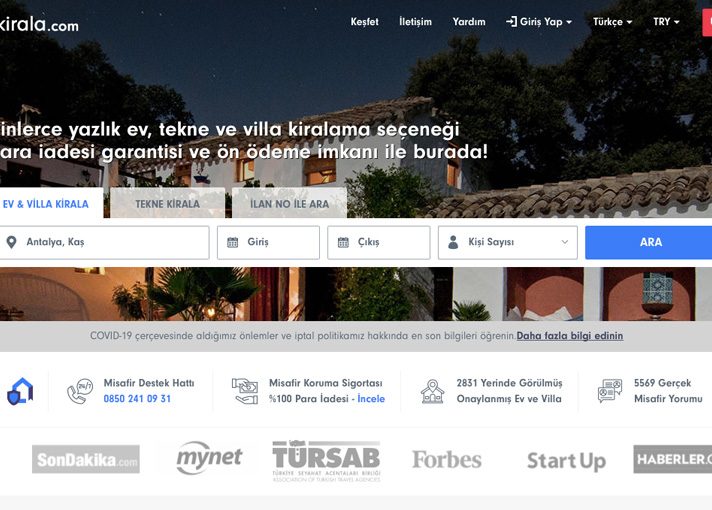Click the blue house shield icon
Screen dimensions: 712x510
click(20, 391)
